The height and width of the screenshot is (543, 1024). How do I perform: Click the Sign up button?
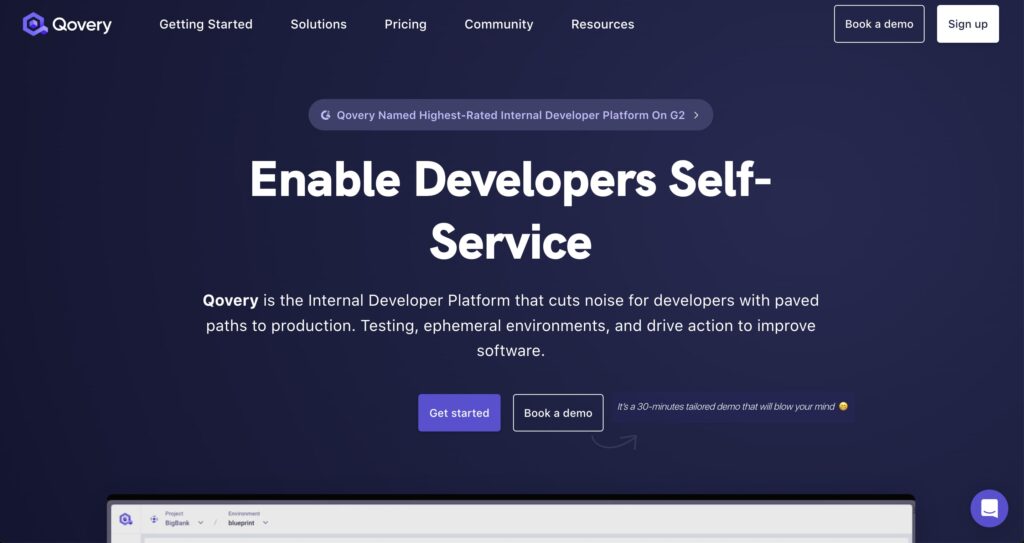coord(968,24)
